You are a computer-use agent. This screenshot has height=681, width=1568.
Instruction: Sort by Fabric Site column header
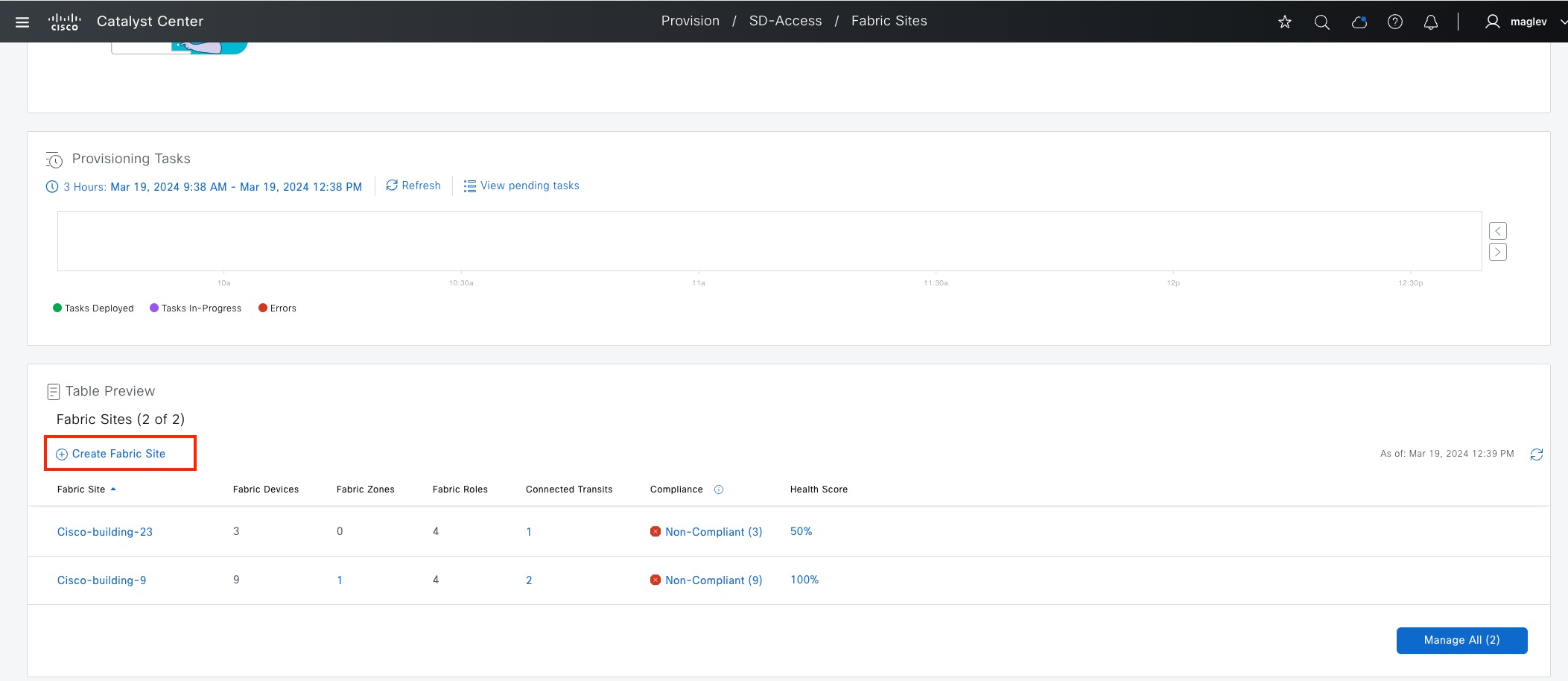click(x=81, y=490)
